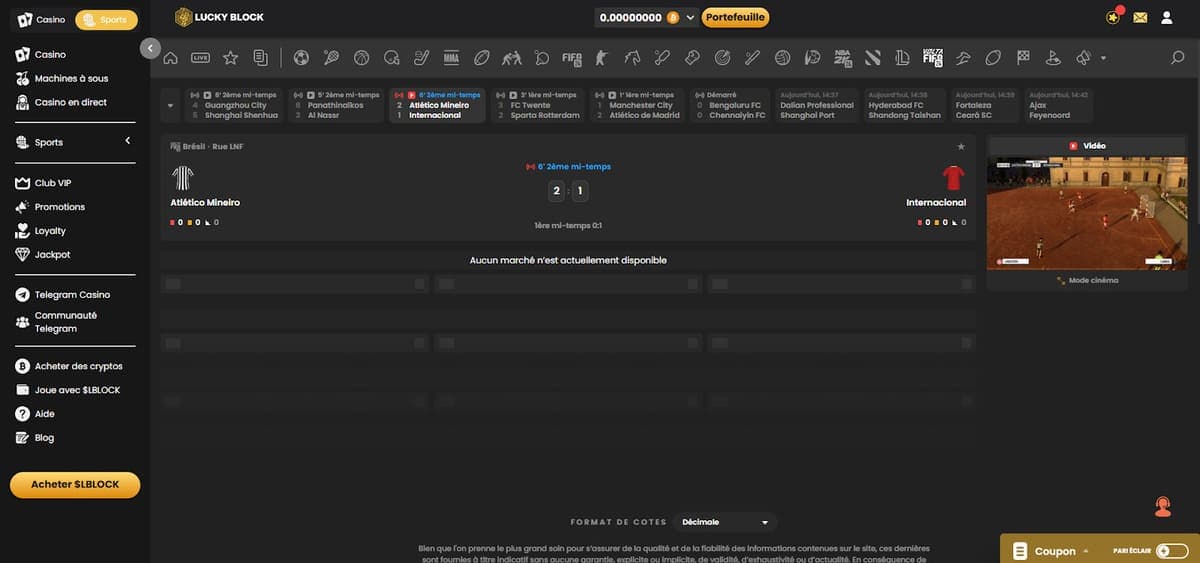This screenshot has height=563, width=1200.
Task: Favorite the Atlético Mineiro match star
Action: pyautogui.click(x=961, y=147)
